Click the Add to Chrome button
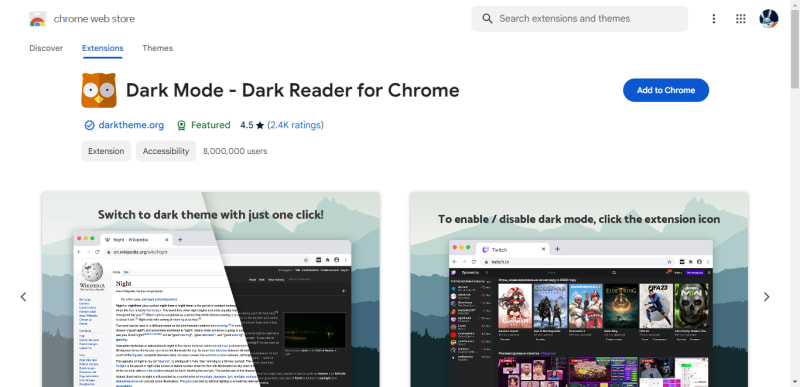Viewport: 800px width, 387px height. tap(666, 90)
